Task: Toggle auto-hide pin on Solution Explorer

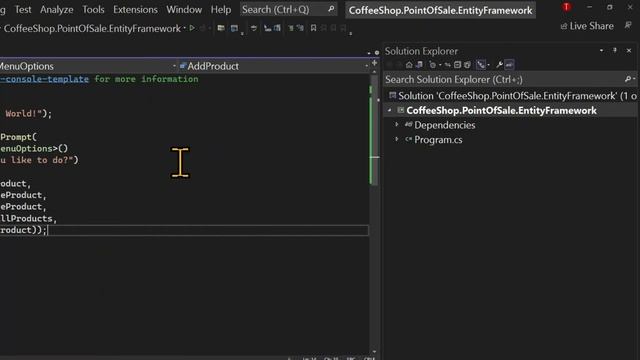Action: coord(615,50)
